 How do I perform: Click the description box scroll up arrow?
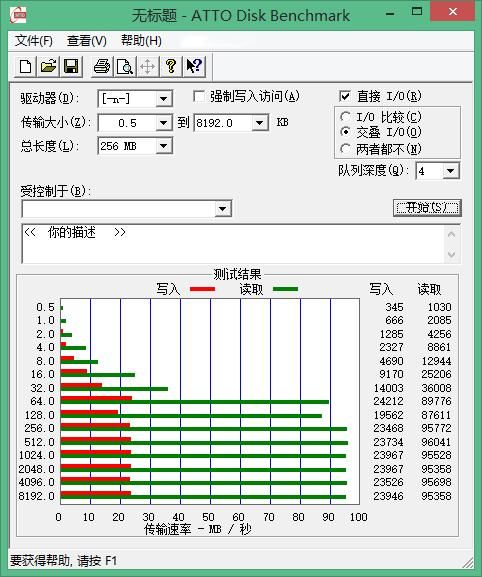tap(452, 234)
